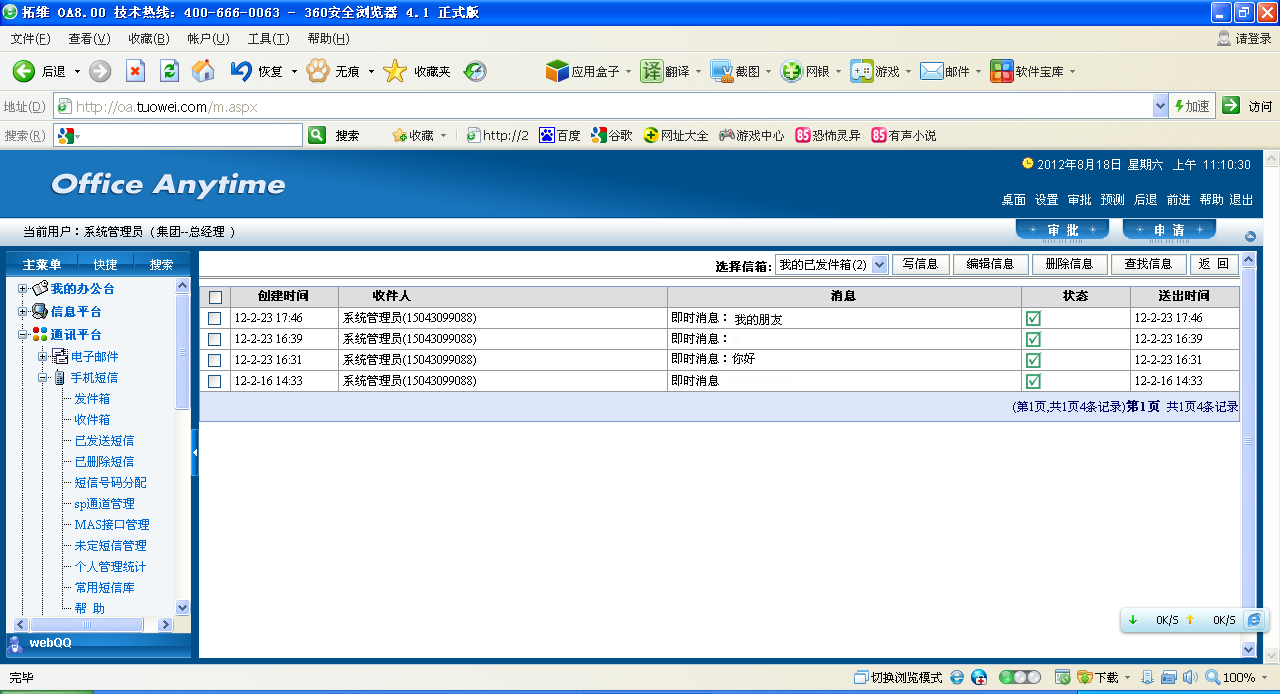Open the 选择信箱 mailbox dropdown
1280x694 pixels.
tap(879, 265)
